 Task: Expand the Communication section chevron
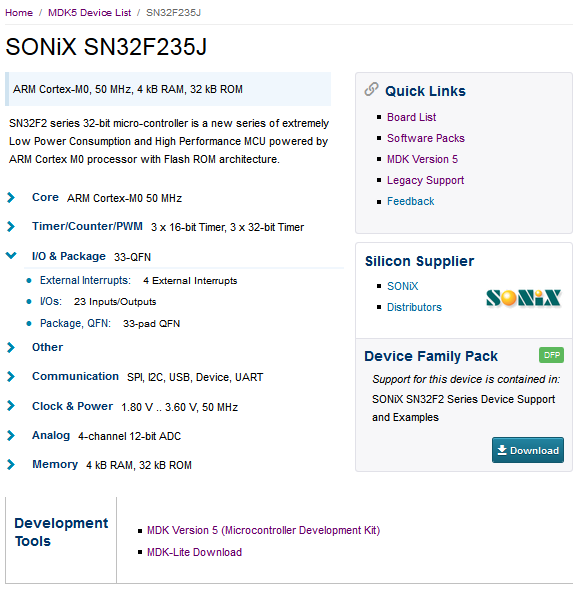click(11, 376)
